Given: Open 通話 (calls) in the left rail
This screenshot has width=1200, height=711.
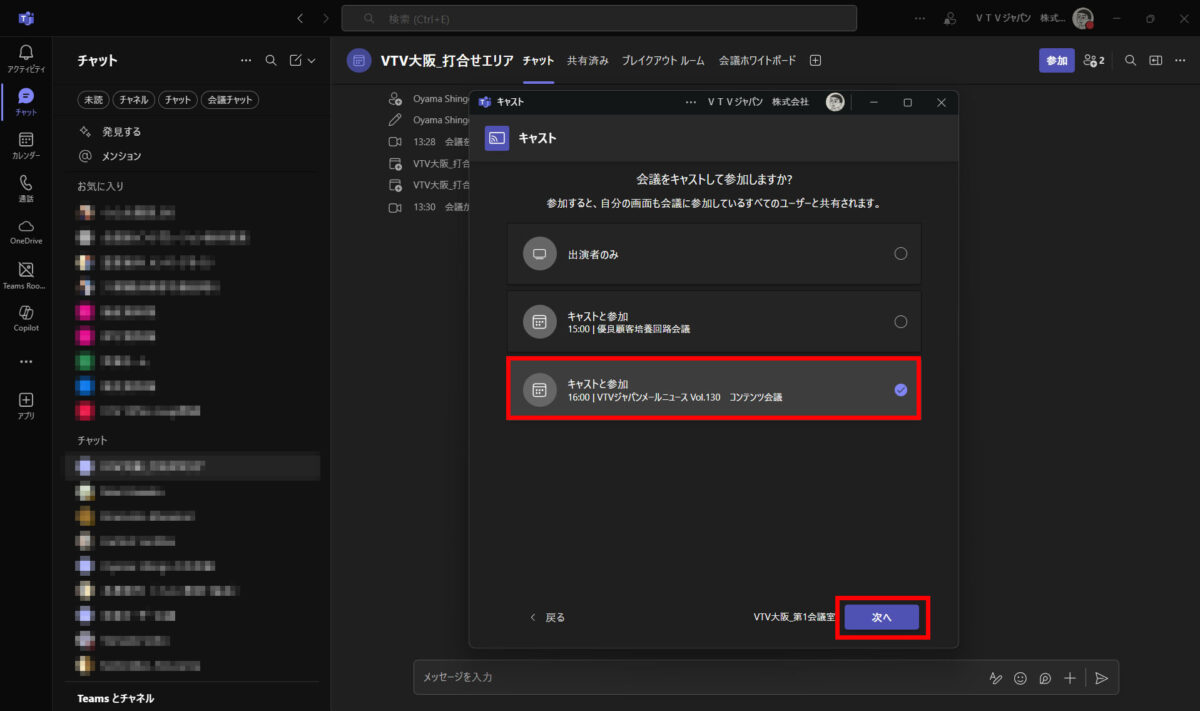Looking at the screenshot, I should click(x=26, y=189).
